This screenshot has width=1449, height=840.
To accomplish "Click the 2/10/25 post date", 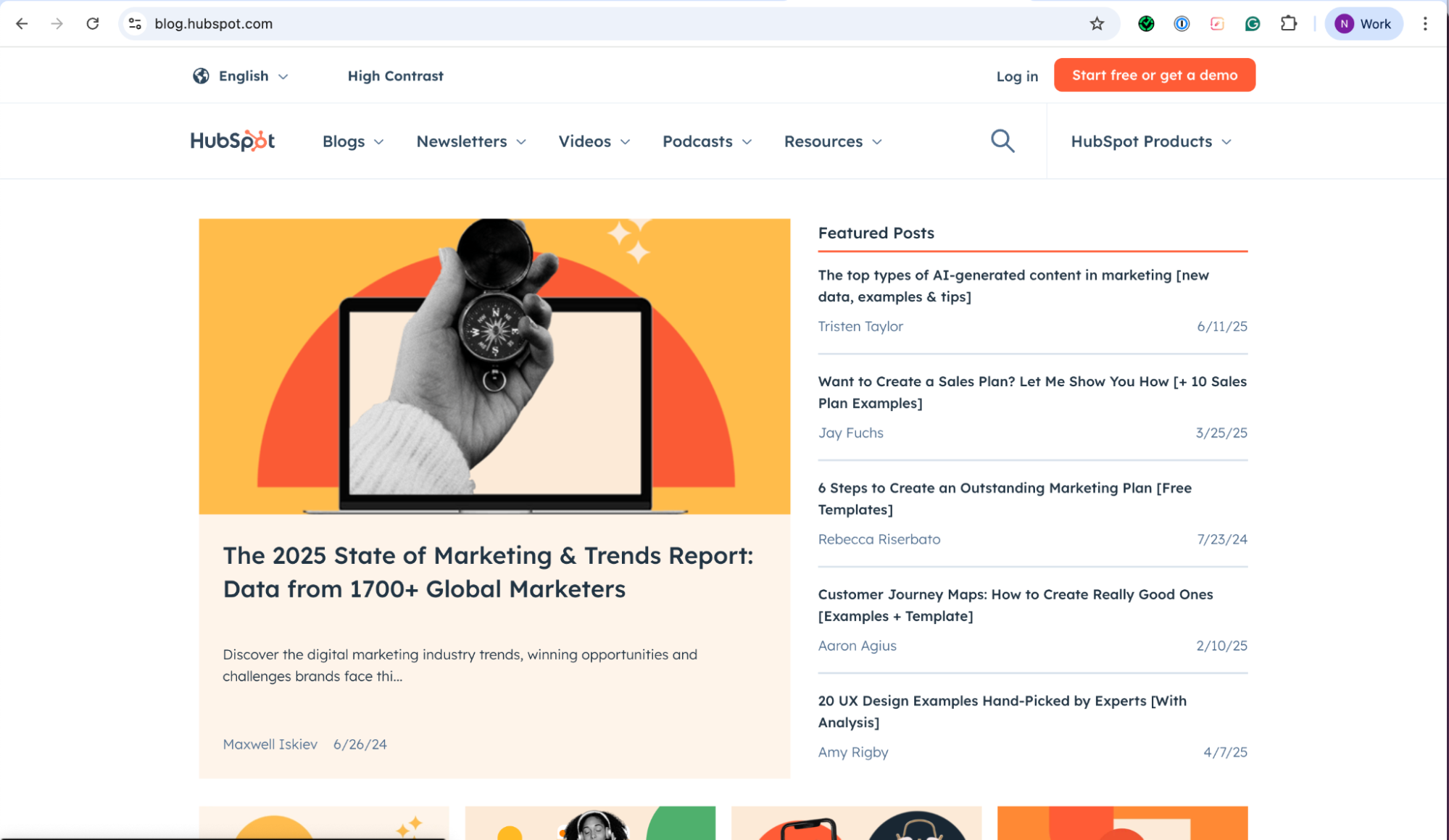I will pos(1221,646).
